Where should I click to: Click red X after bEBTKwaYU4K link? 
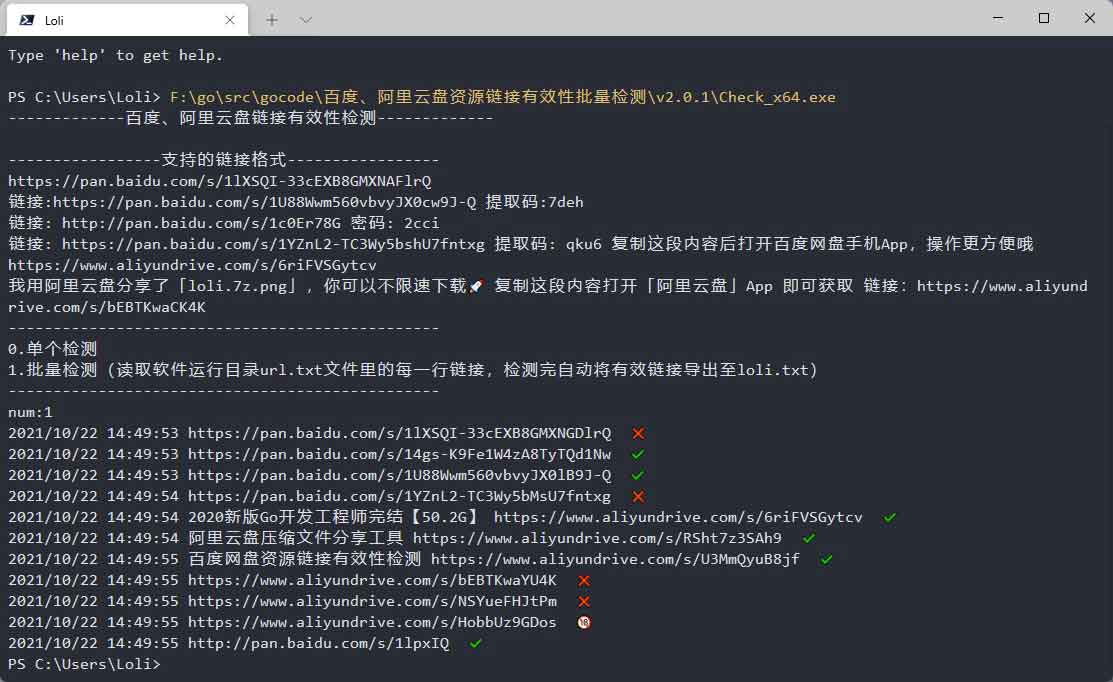tap(583, 581)
